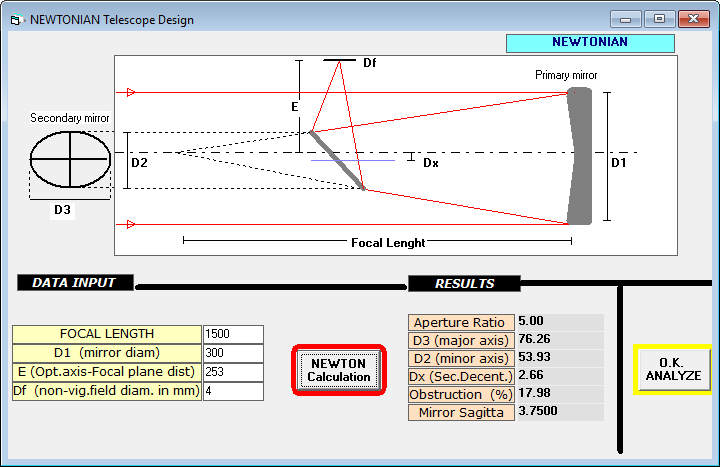Minimize the NEWTONIAN Telescope Design window

pyautogui.click(x=625, y=19)
